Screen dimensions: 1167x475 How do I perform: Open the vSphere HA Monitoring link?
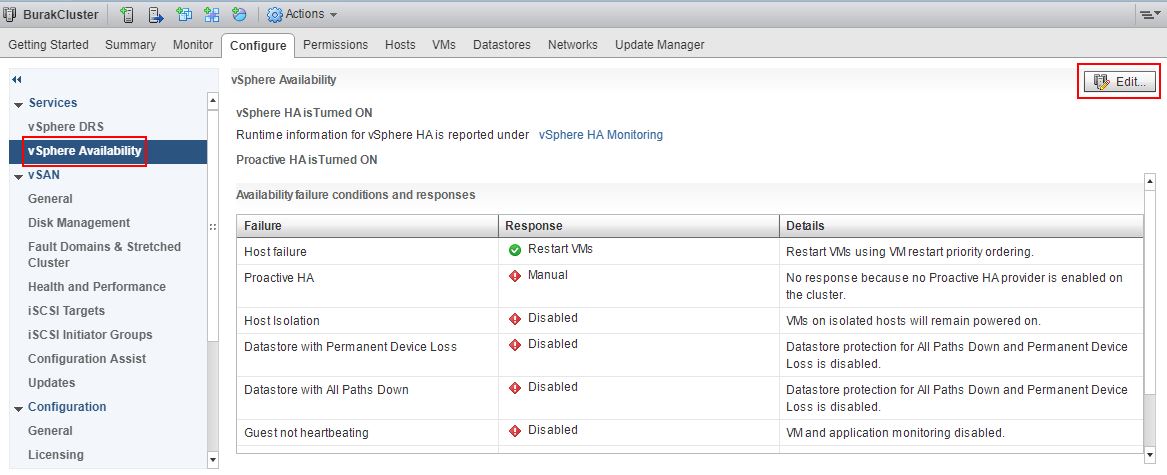(x=601, y=135)
